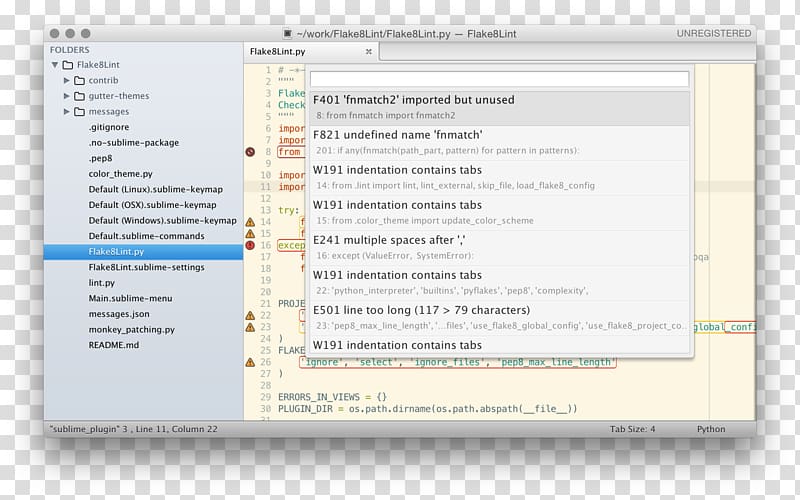Click the warning gutter icon on line 14

250,222
